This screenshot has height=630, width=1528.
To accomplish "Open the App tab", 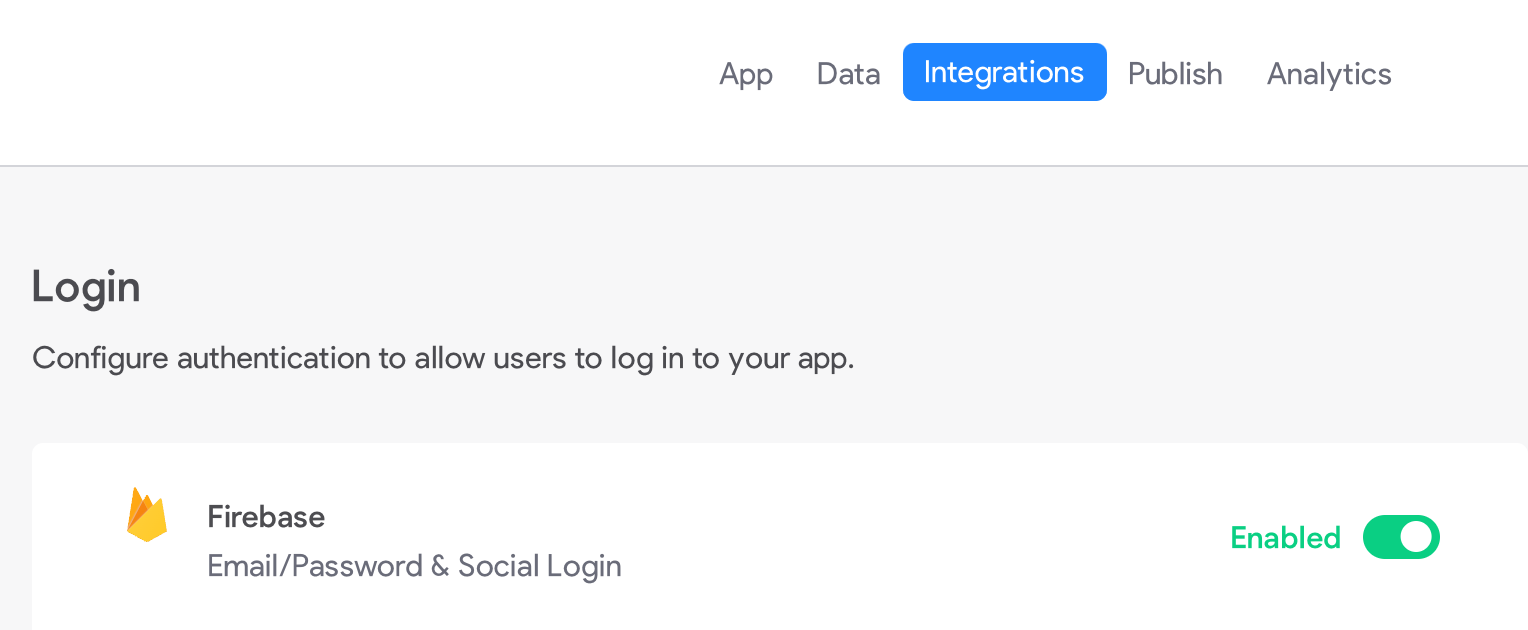I will (x=746, y=74).
